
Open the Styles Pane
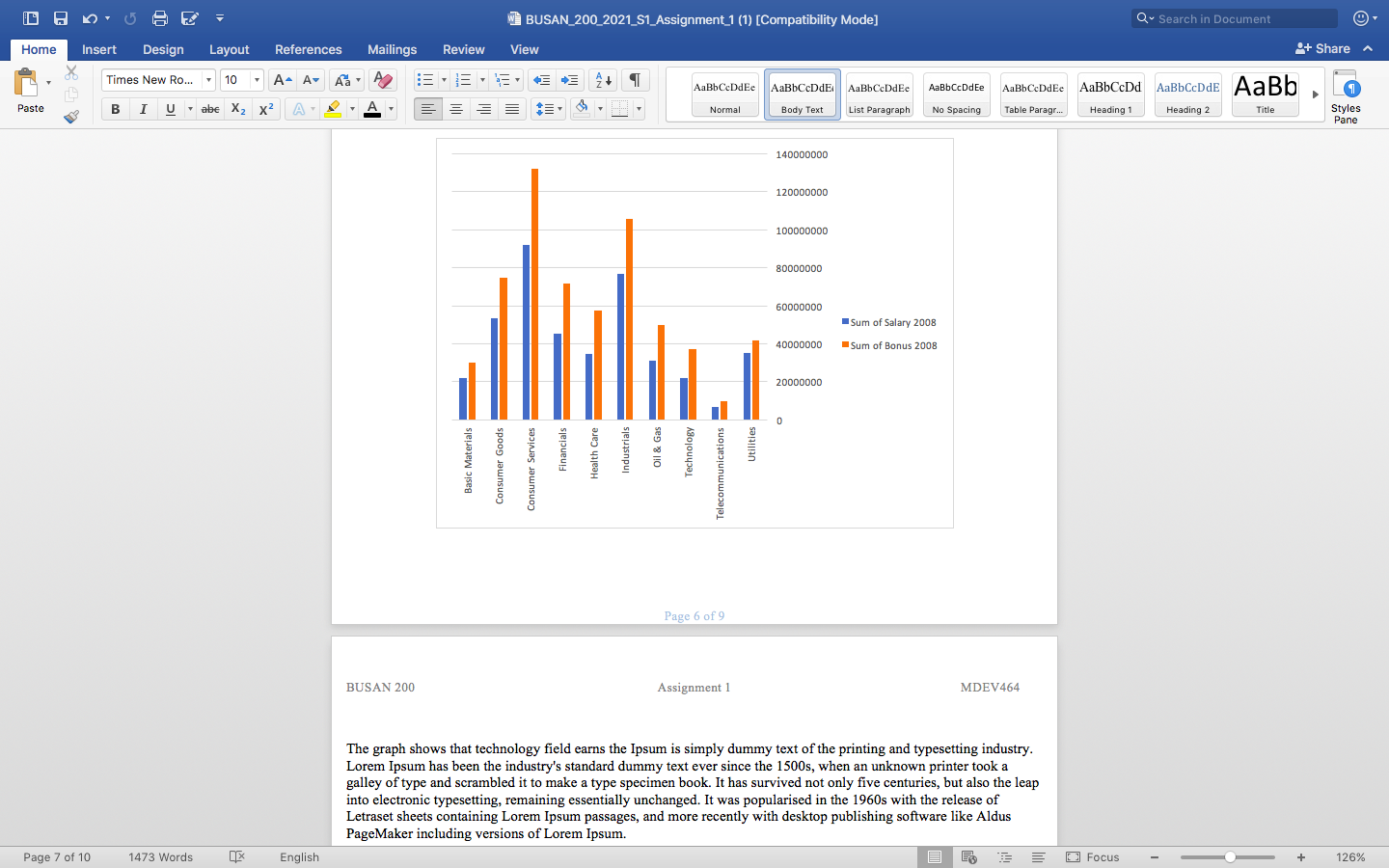click(x=1346, y=96)
